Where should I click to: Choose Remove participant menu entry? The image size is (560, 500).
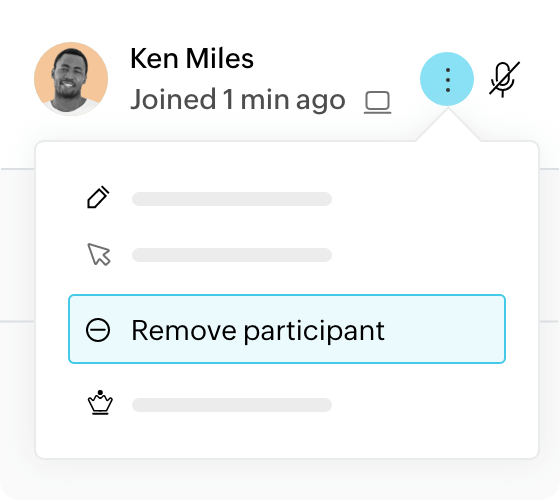point(287,329)
